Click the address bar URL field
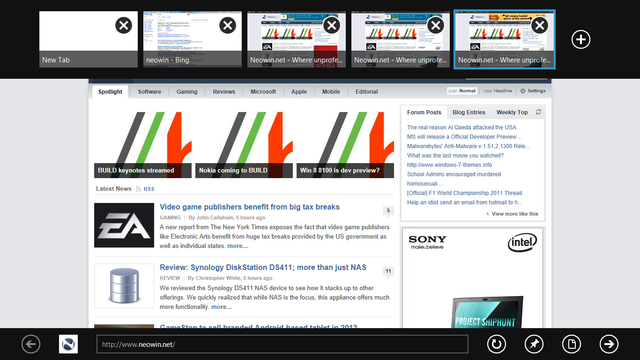The width and height of the screenshot is (640, 360). (282, 344)
